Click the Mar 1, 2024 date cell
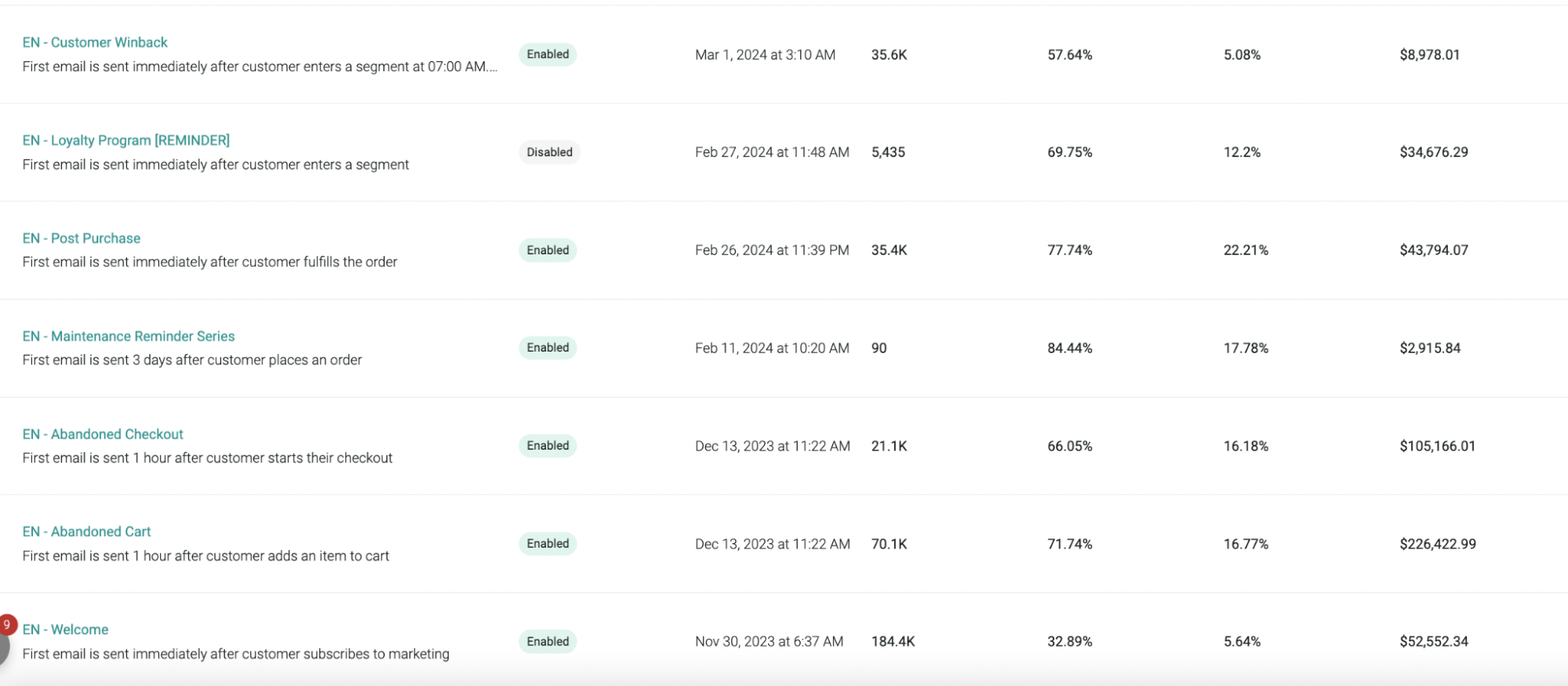1568x686 pixels. coord(765,55)
